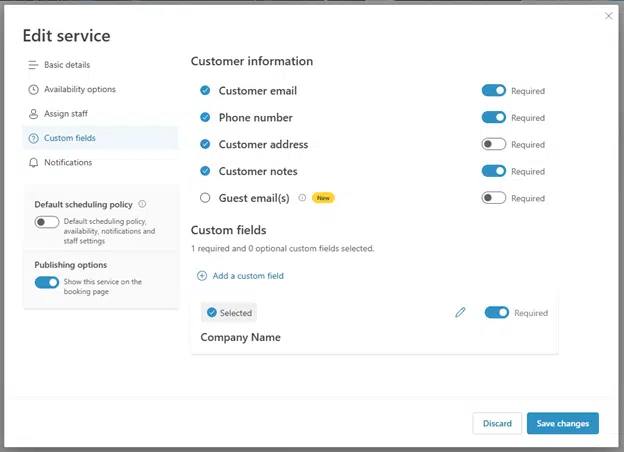The width and height of the screenshot is (624, 452).
Task: Turn off Required toggle for Customer email
Action: [493, 90]
